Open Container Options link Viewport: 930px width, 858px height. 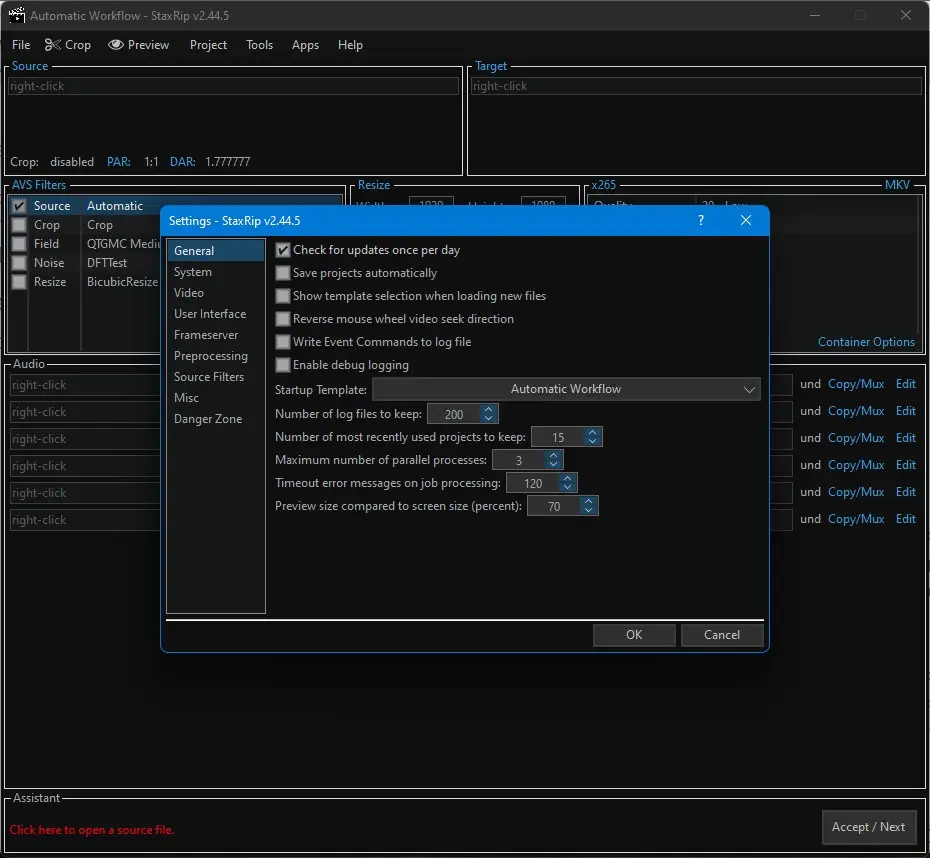click(x=866, y=342)
